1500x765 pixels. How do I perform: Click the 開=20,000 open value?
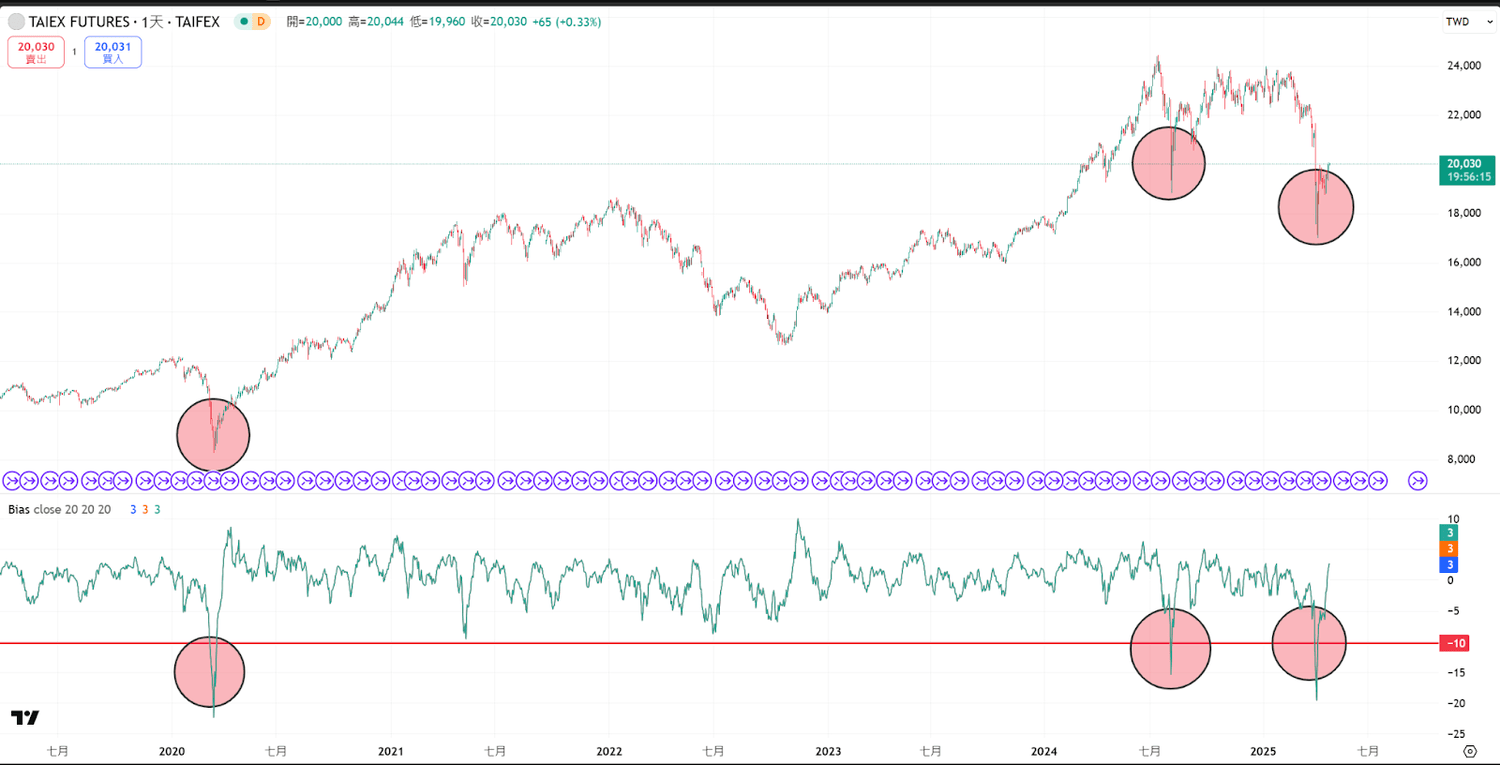pyautogui.click(x=314, y=21)
